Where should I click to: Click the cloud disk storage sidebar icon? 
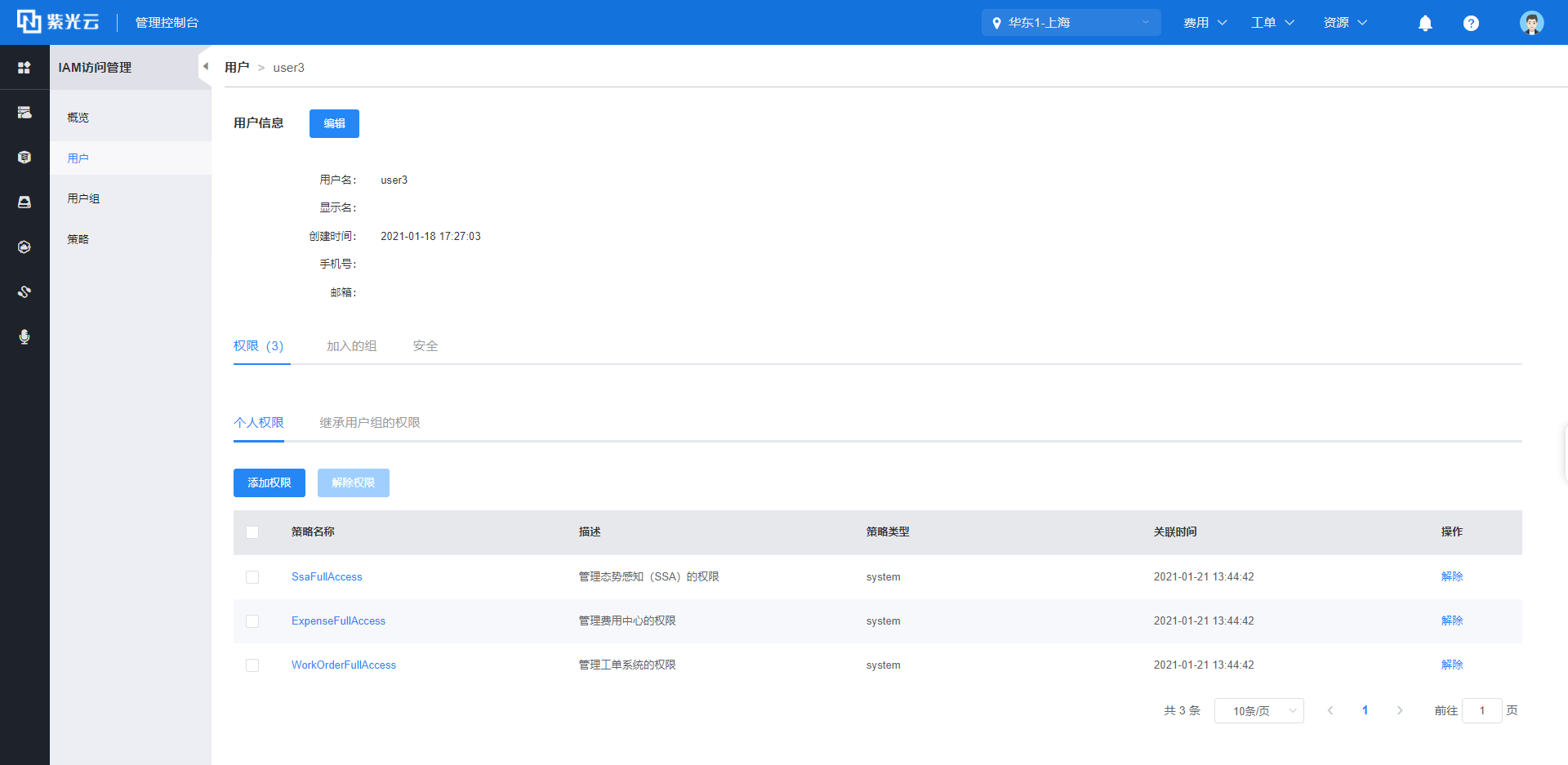click(24, 202)
